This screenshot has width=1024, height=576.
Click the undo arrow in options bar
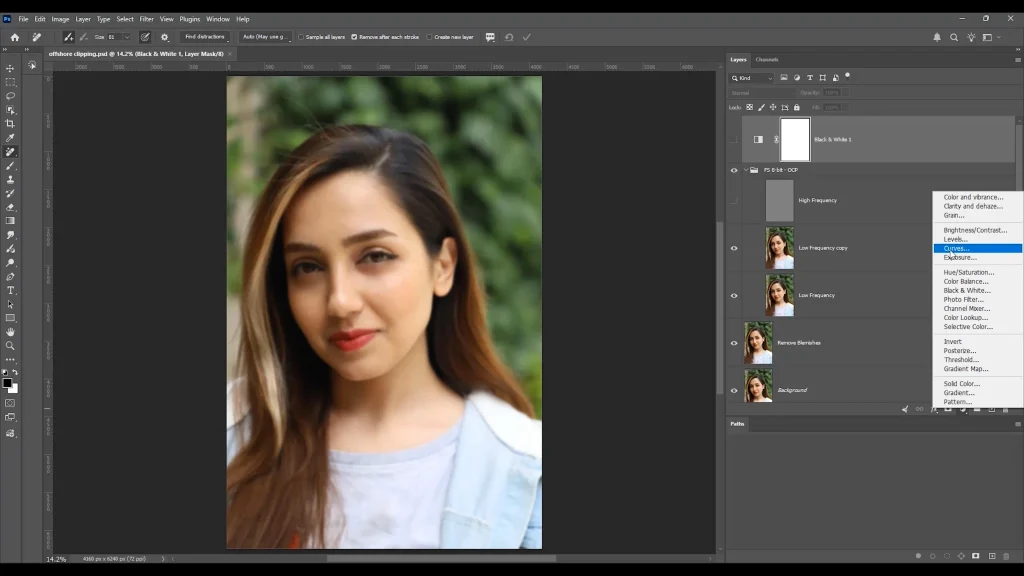click(509, 37)
